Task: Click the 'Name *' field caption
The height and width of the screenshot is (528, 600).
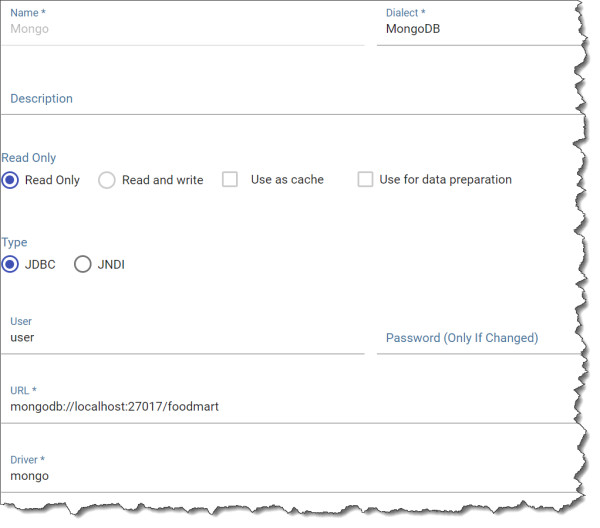Action: [28, 13]
